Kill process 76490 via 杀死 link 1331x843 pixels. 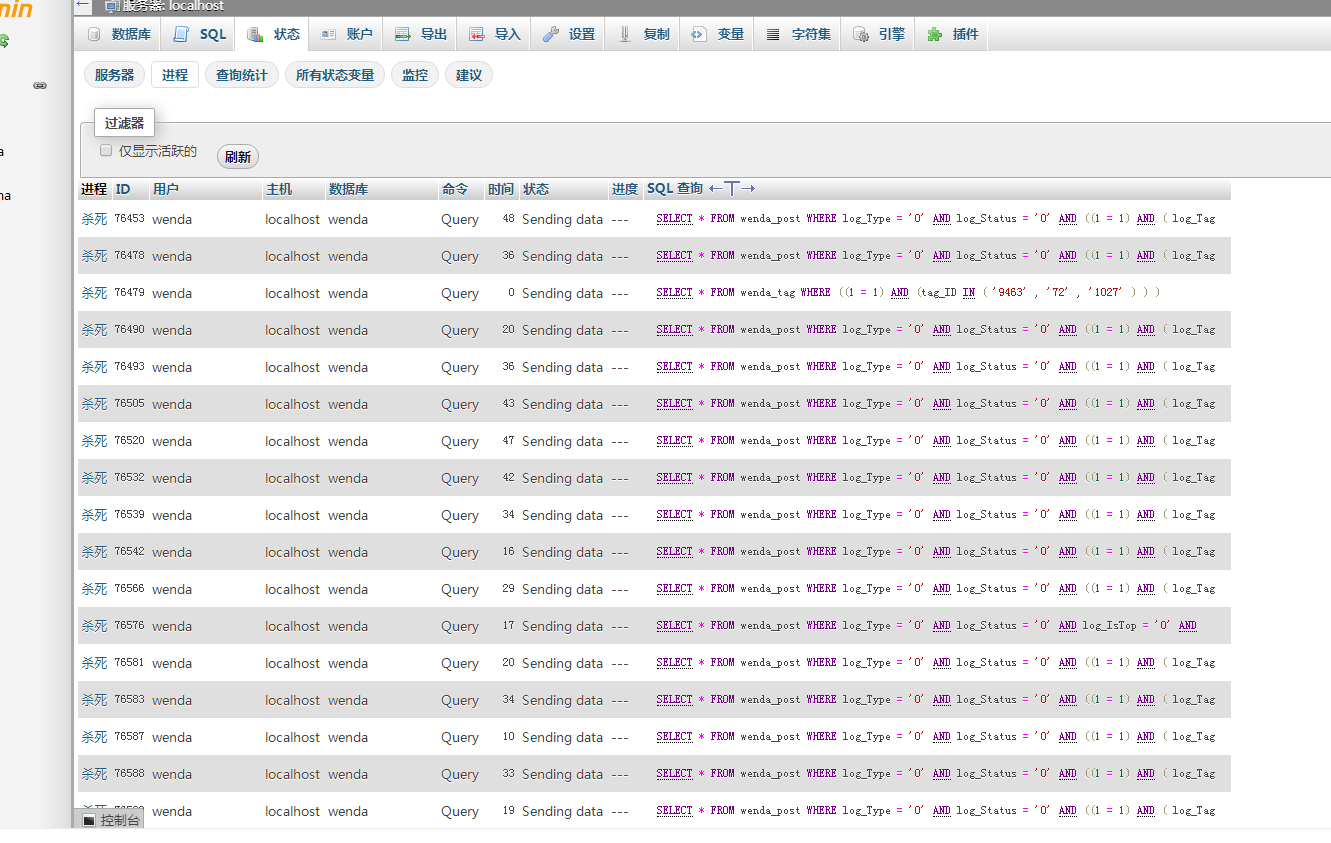[x=94, y=330]
